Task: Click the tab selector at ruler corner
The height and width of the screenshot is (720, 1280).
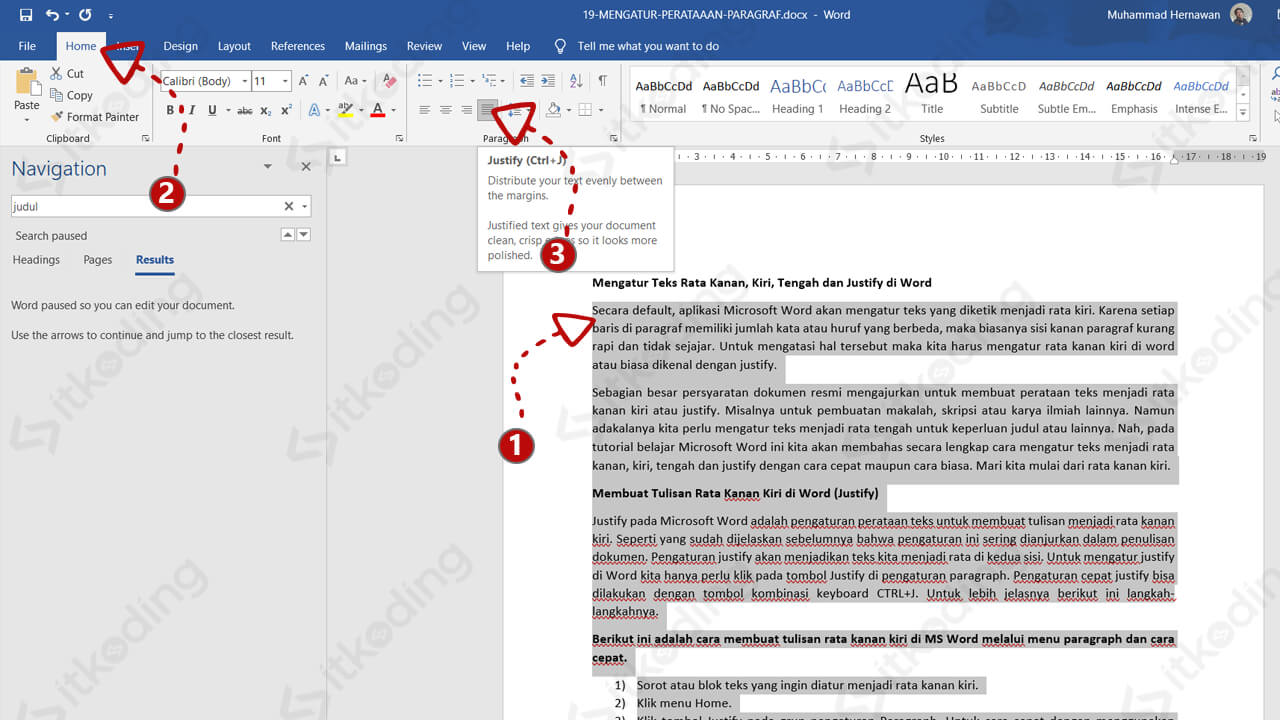Action: point(338,157)
